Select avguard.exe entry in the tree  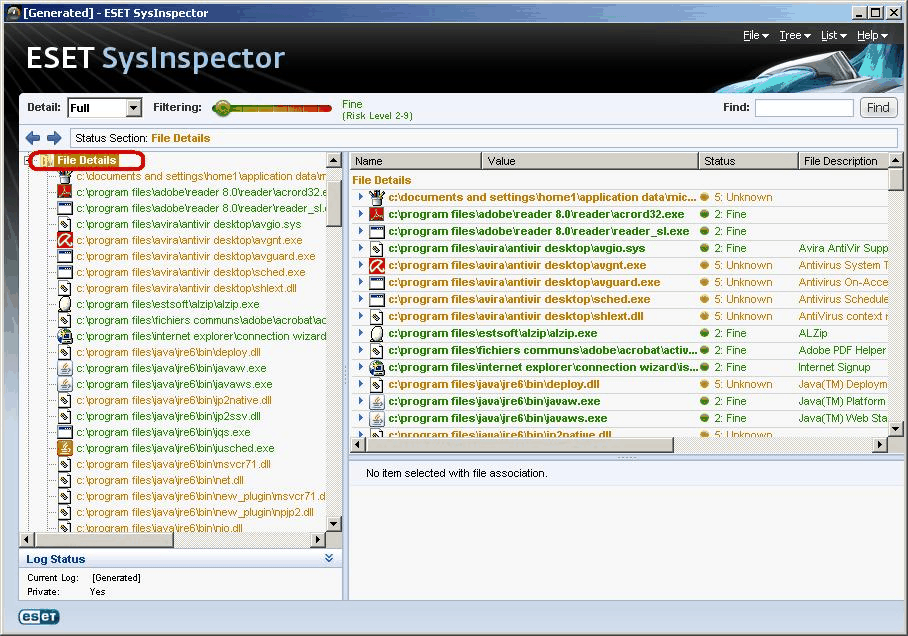pyautogui.click(x=196, y=256)
